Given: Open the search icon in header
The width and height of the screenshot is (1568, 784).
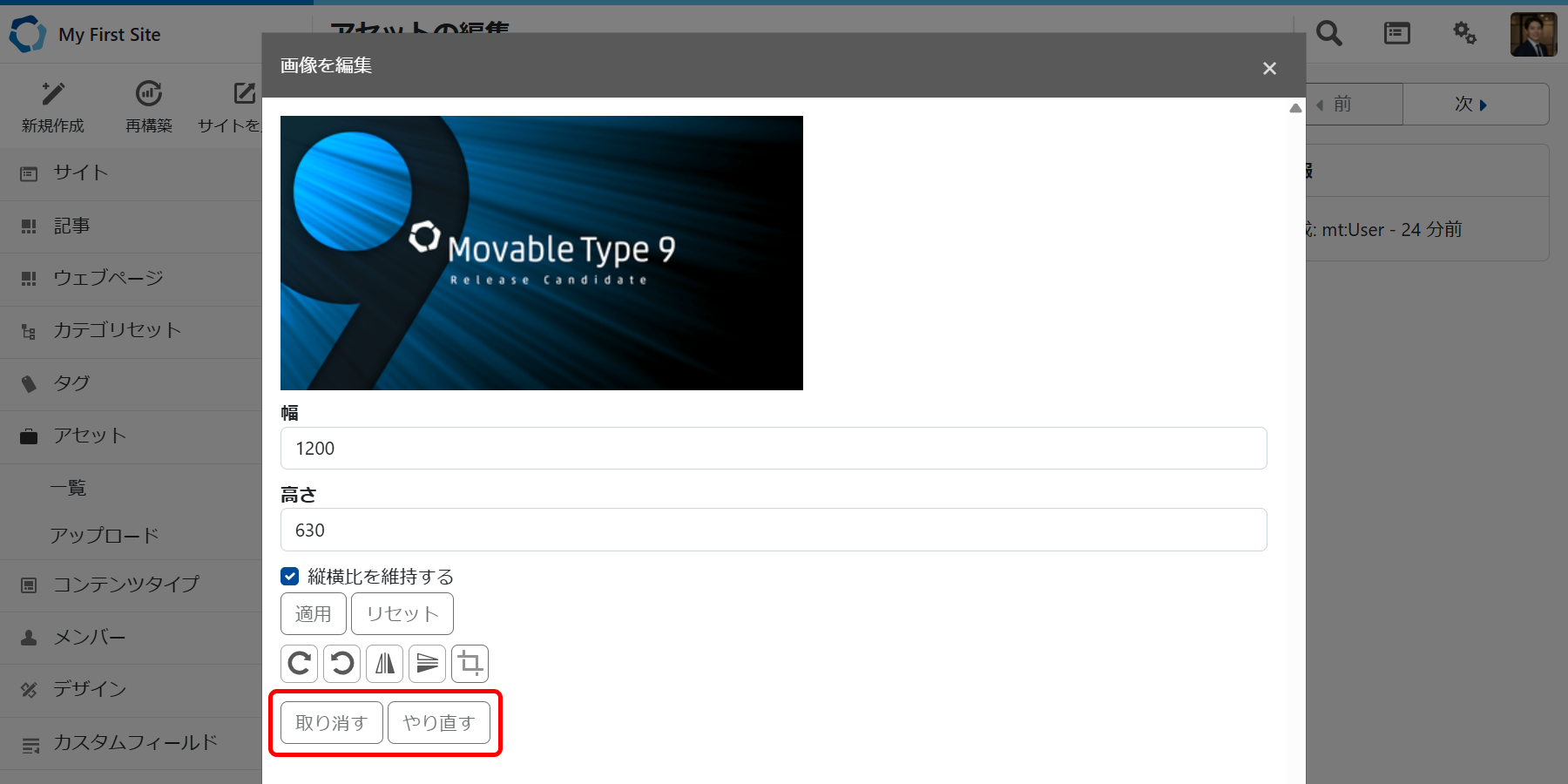Looking at the screenshot, I should (1328, 34).
